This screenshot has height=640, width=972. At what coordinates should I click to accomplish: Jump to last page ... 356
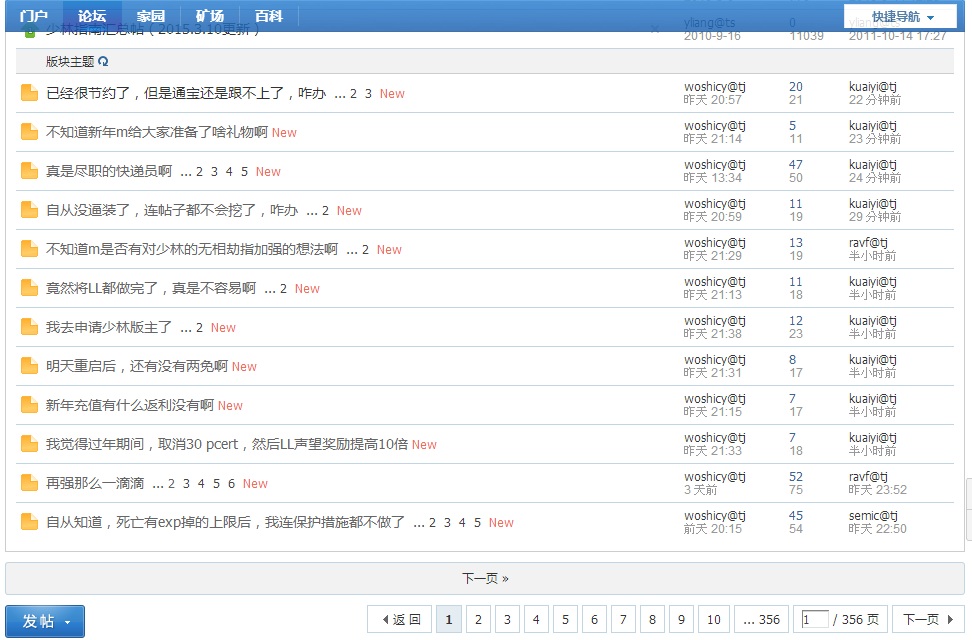pos(761,620)
